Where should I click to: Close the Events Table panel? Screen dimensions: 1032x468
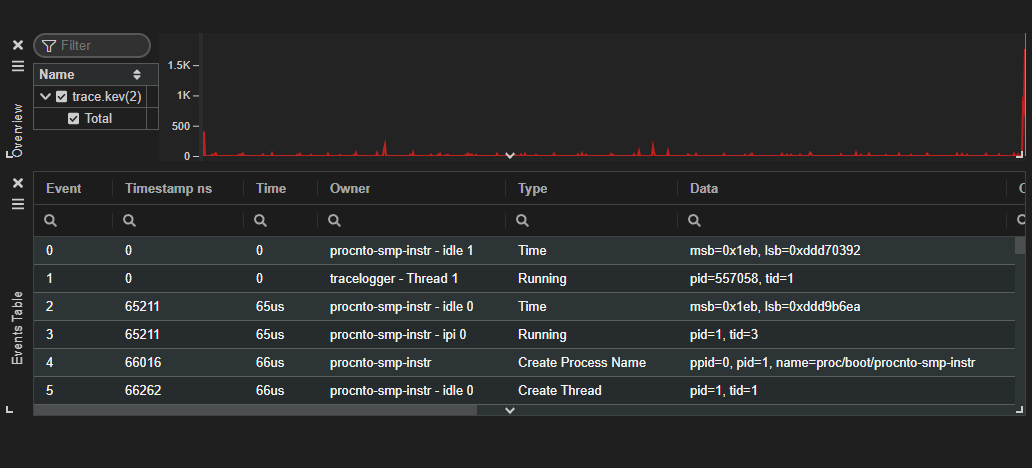pos(17,183)
